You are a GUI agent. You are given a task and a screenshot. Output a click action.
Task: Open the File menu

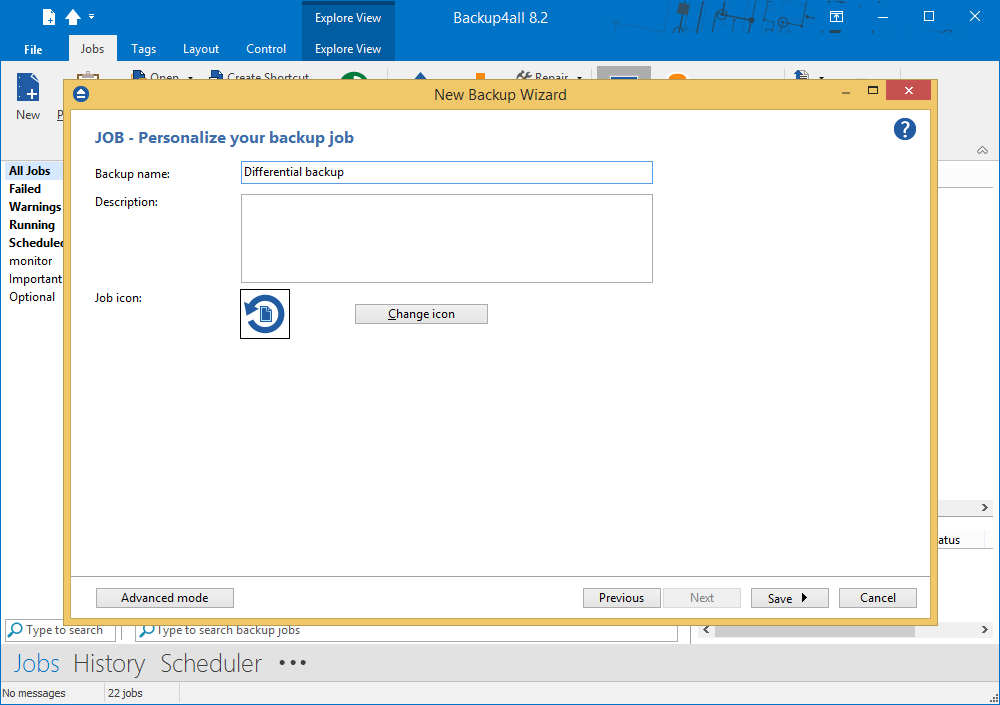tap(33, 49)
